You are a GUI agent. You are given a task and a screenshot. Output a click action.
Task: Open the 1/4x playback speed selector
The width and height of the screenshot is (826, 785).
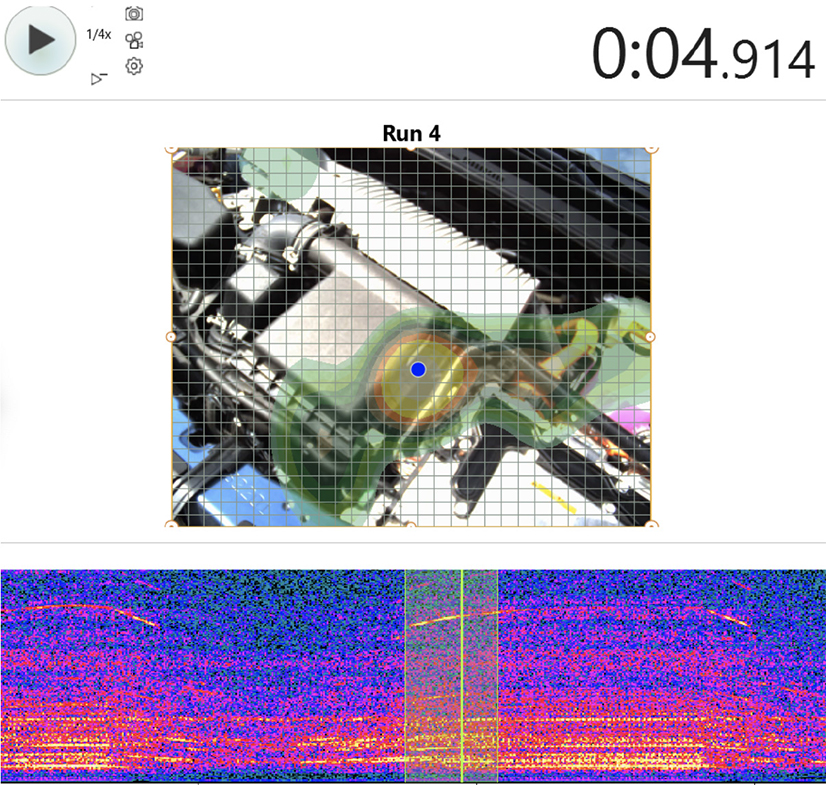[x=97, y=33]
